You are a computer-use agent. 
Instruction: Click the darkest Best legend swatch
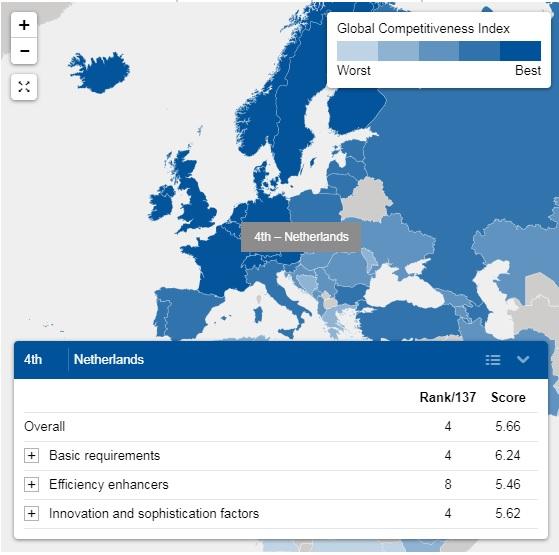pos(520,51)
